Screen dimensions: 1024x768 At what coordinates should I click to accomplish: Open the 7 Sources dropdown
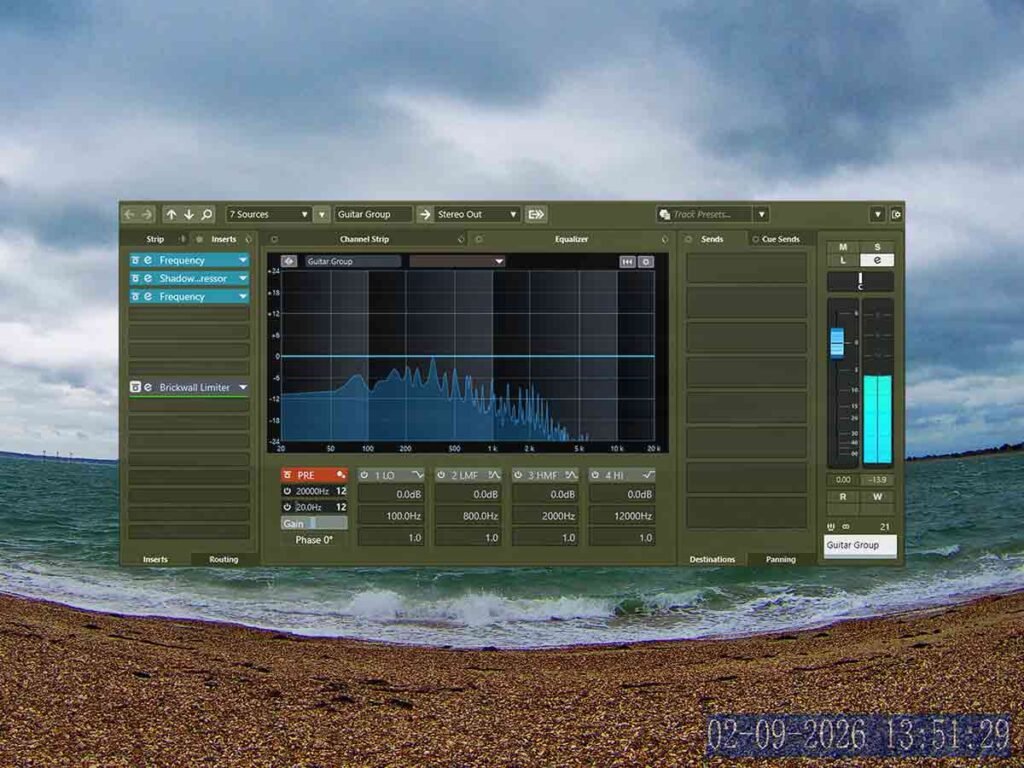(x=268, y=214)
